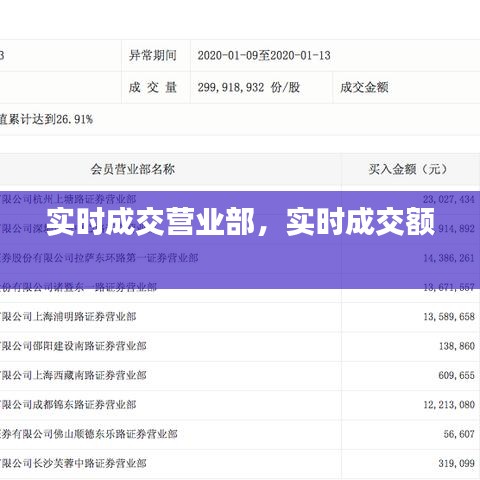Click the 买入金额（元） column header
The image size is (480, 480).
408,169
